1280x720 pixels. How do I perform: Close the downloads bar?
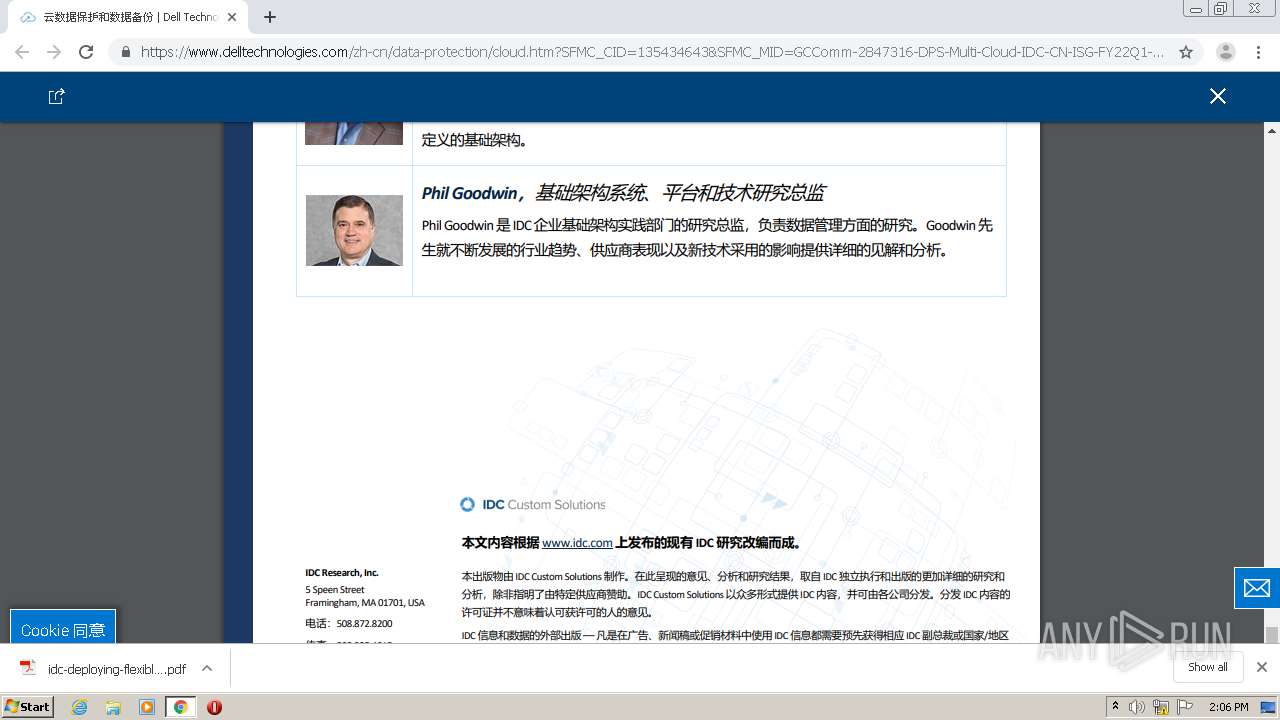1262,667
